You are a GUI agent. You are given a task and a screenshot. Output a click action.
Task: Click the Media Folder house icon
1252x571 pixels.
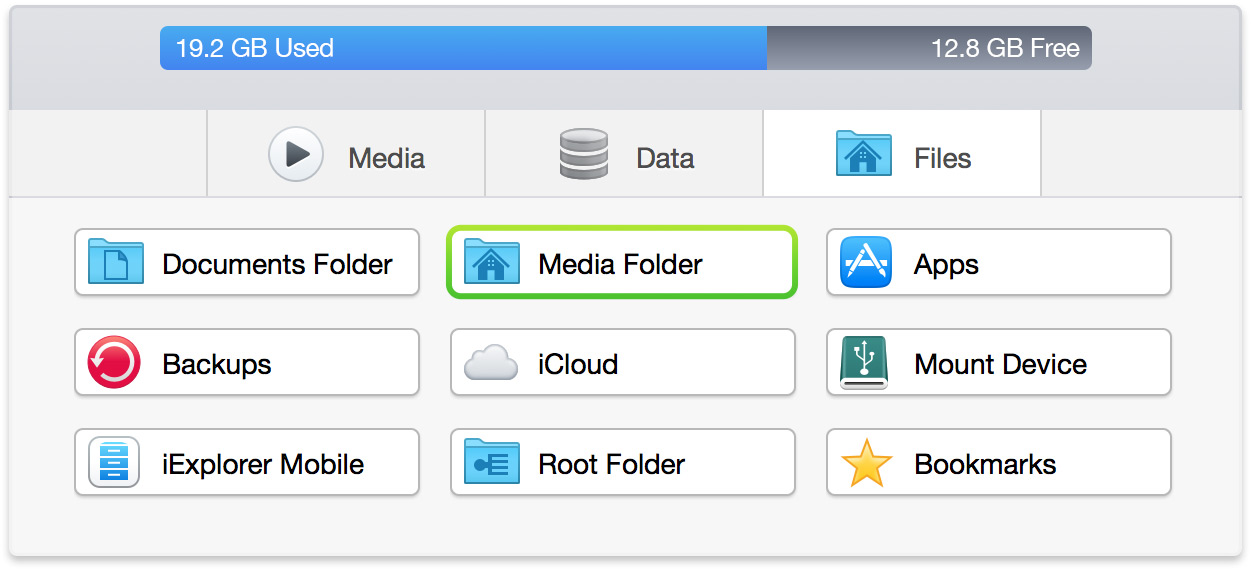491,263
